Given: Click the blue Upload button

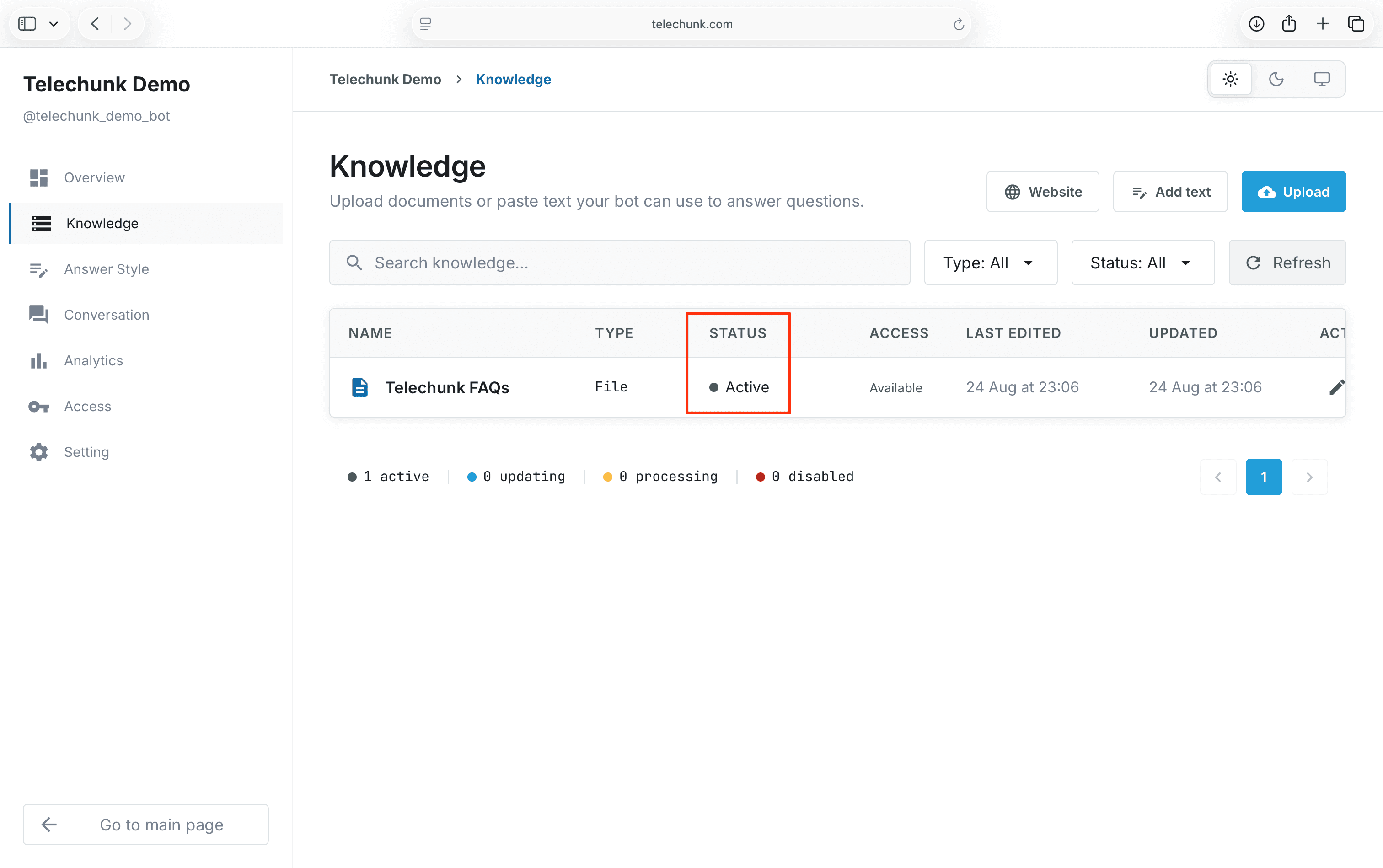Looking at the screenshot, I should [x=1293, y=192].
